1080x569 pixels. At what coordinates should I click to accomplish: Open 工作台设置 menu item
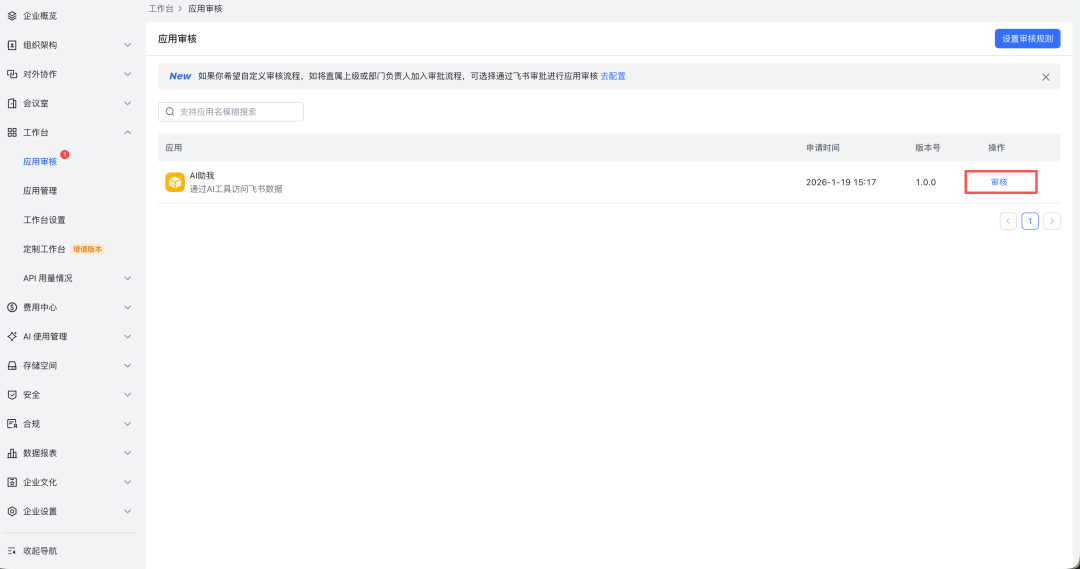44,220
